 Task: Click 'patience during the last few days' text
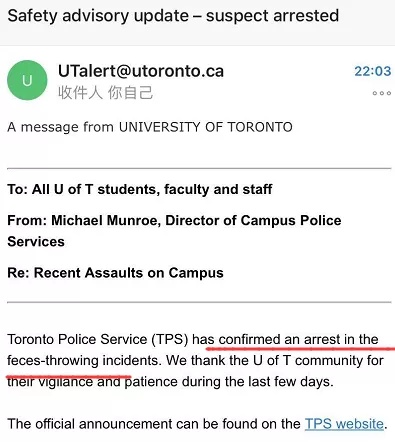click(x=229, y=382)
